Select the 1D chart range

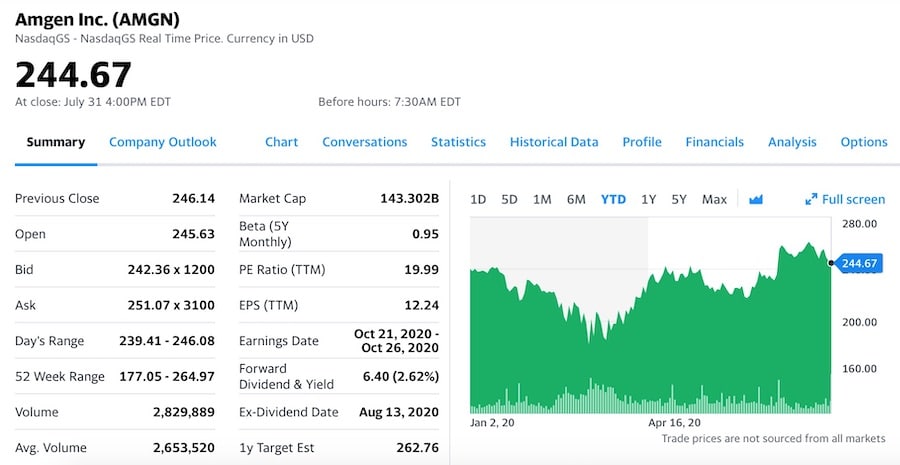[x=478, y=199]
